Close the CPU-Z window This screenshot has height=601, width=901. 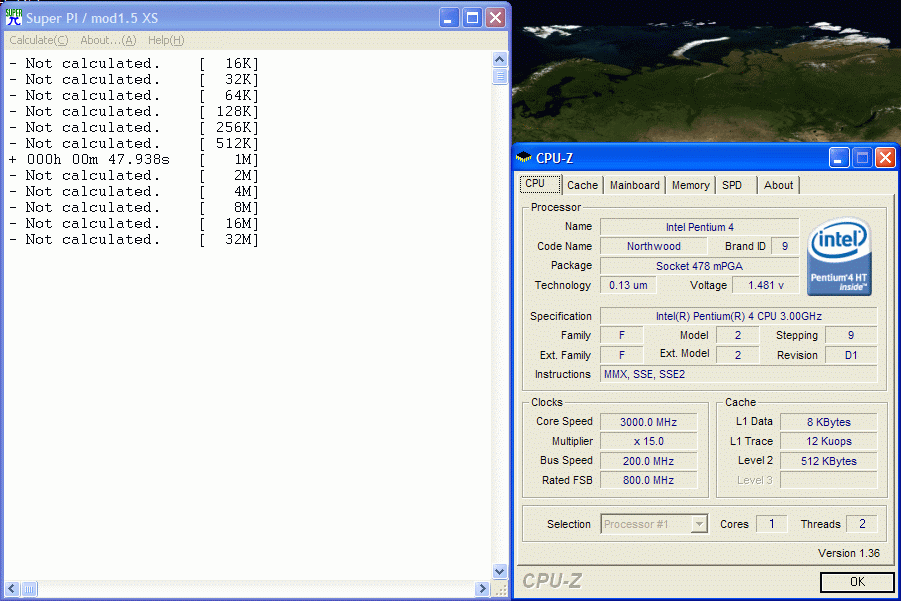[885, 157]
